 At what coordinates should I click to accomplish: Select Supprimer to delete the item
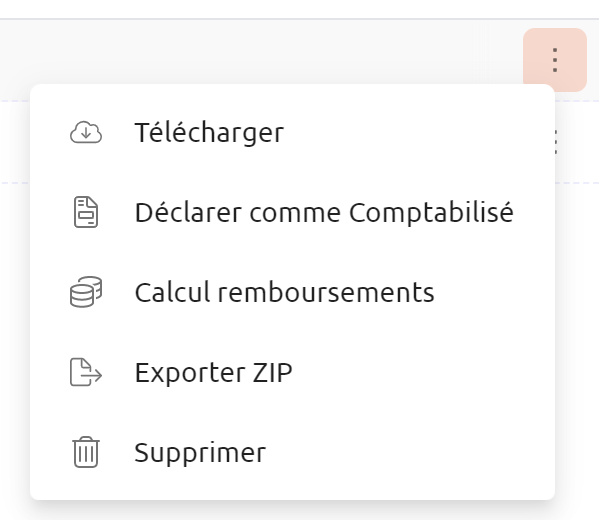pyautogui.click(x=292, y=452)
